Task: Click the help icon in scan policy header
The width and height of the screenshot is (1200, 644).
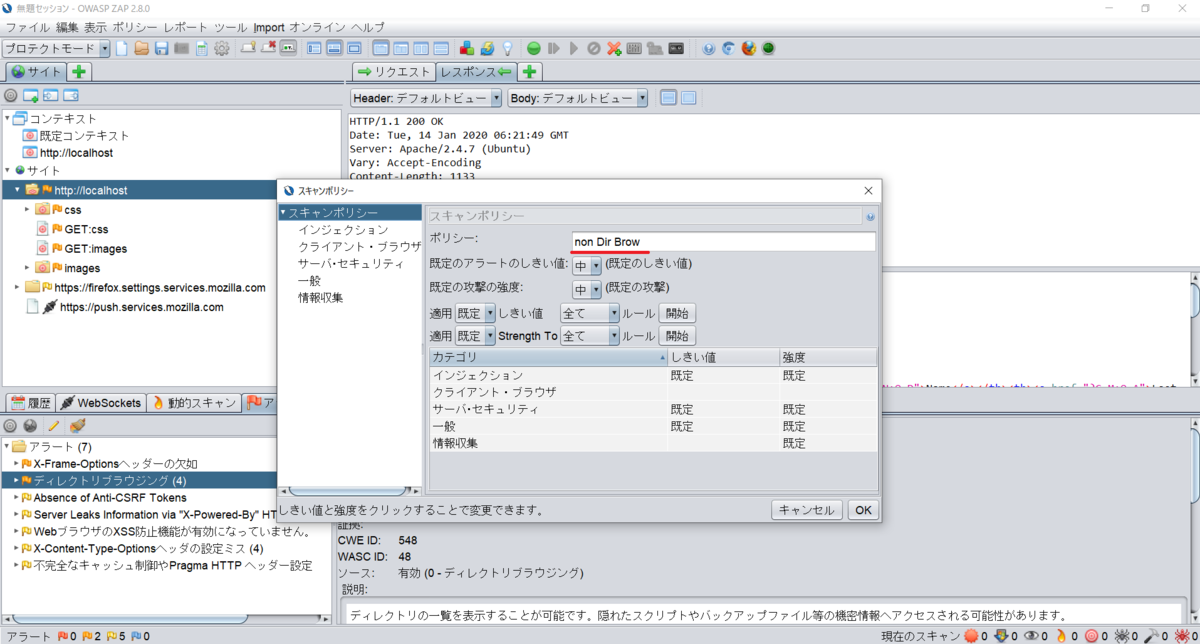Action: [x=870, y=216]
